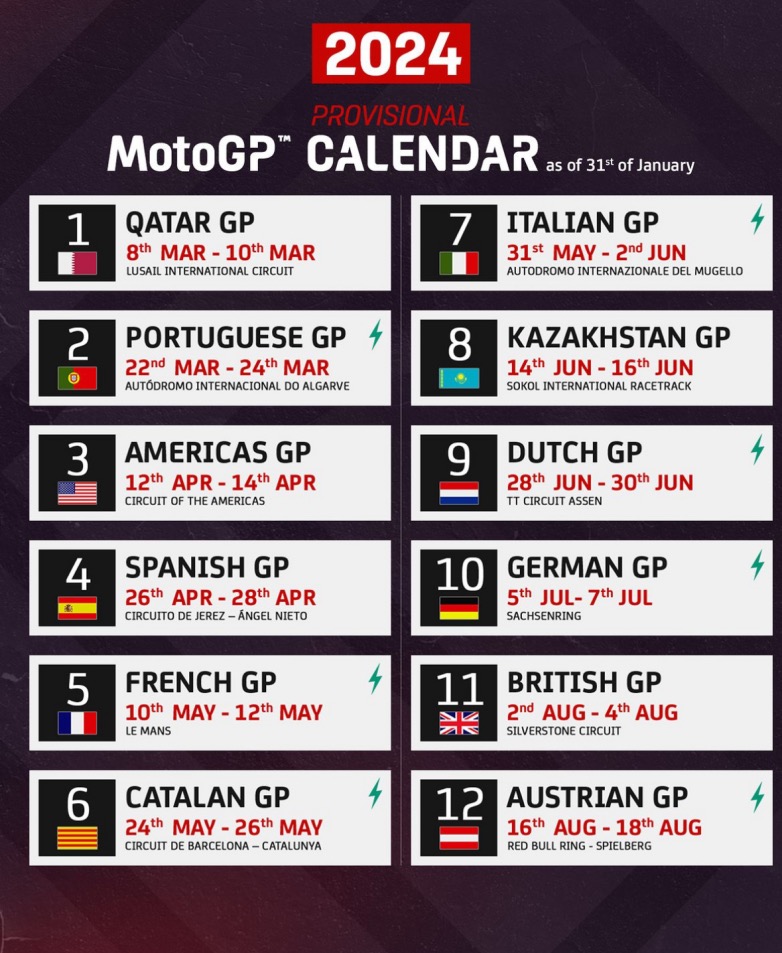Click the QATAR GP title

[190, 222]
